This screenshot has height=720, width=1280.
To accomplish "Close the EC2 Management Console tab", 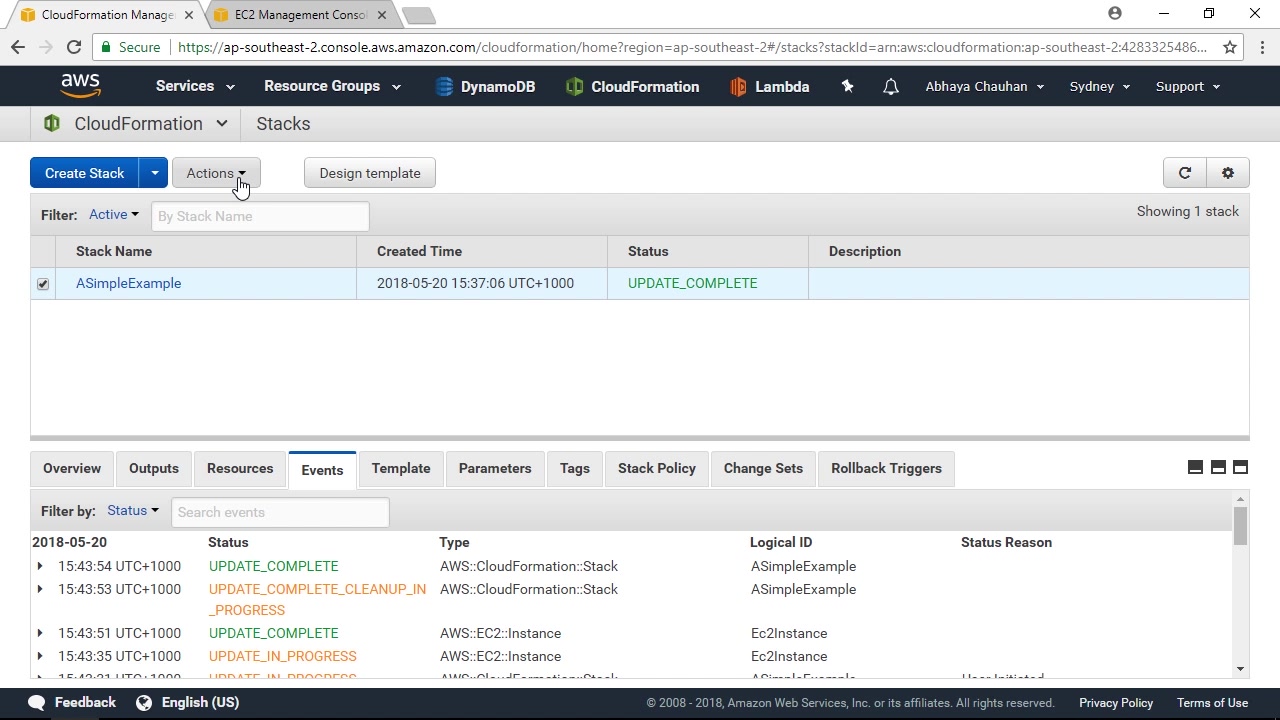I will pos(382,15).
